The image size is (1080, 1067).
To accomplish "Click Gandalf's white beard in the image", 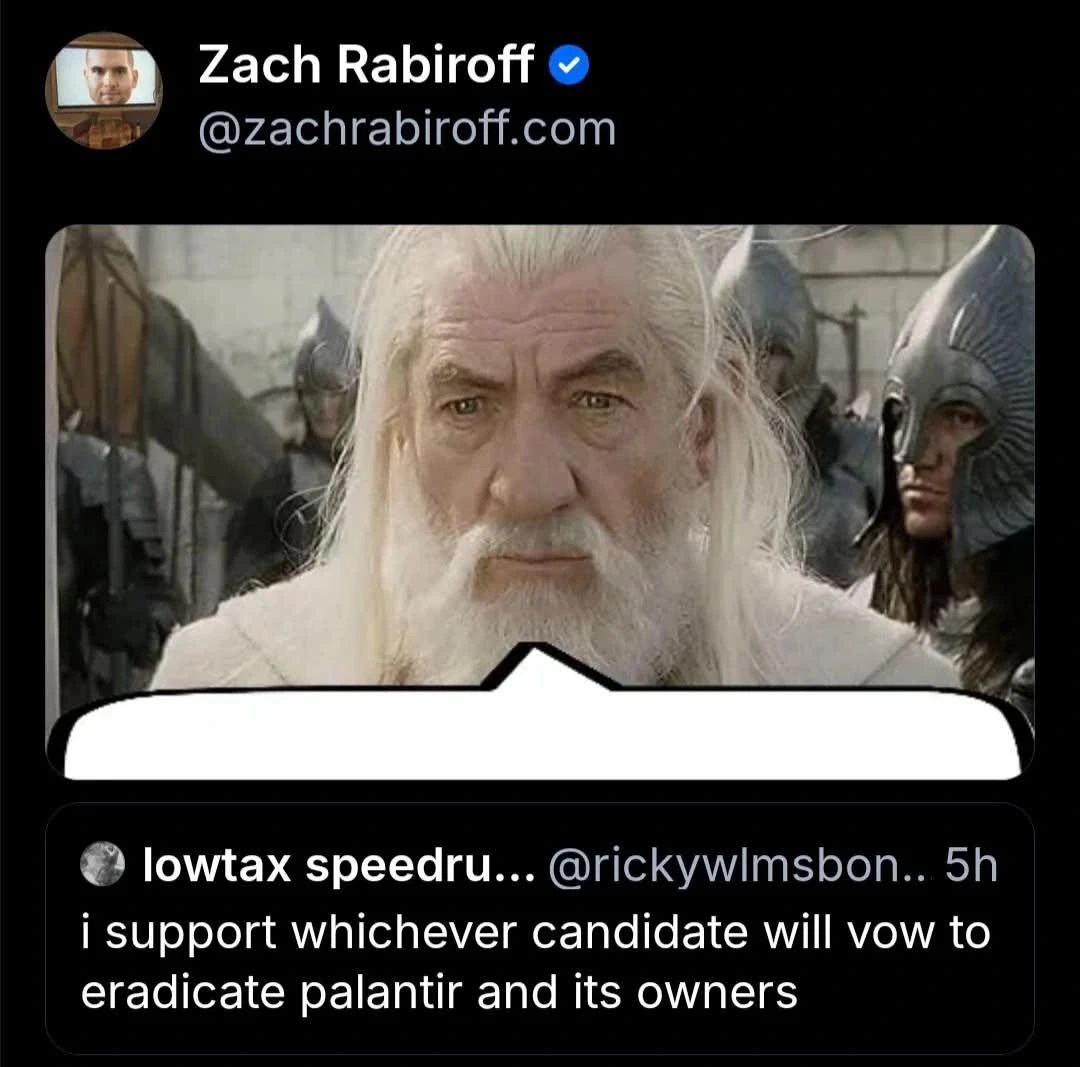I will [537, 592].
